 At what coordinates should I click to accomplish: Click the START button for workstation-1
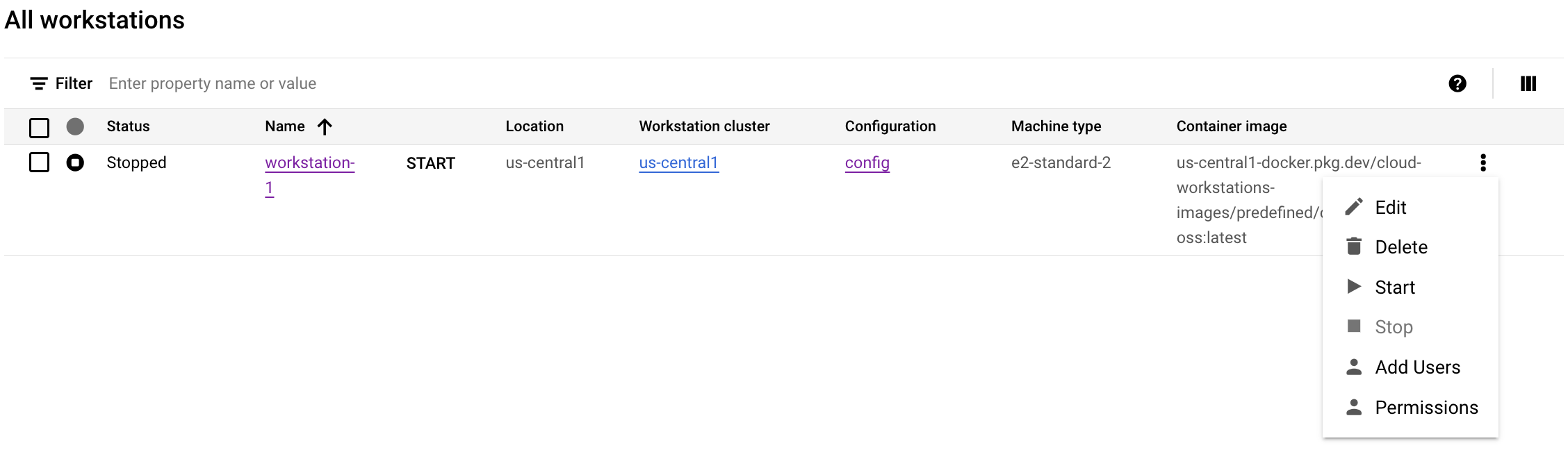pyautogui.click(x=431, y=162)
